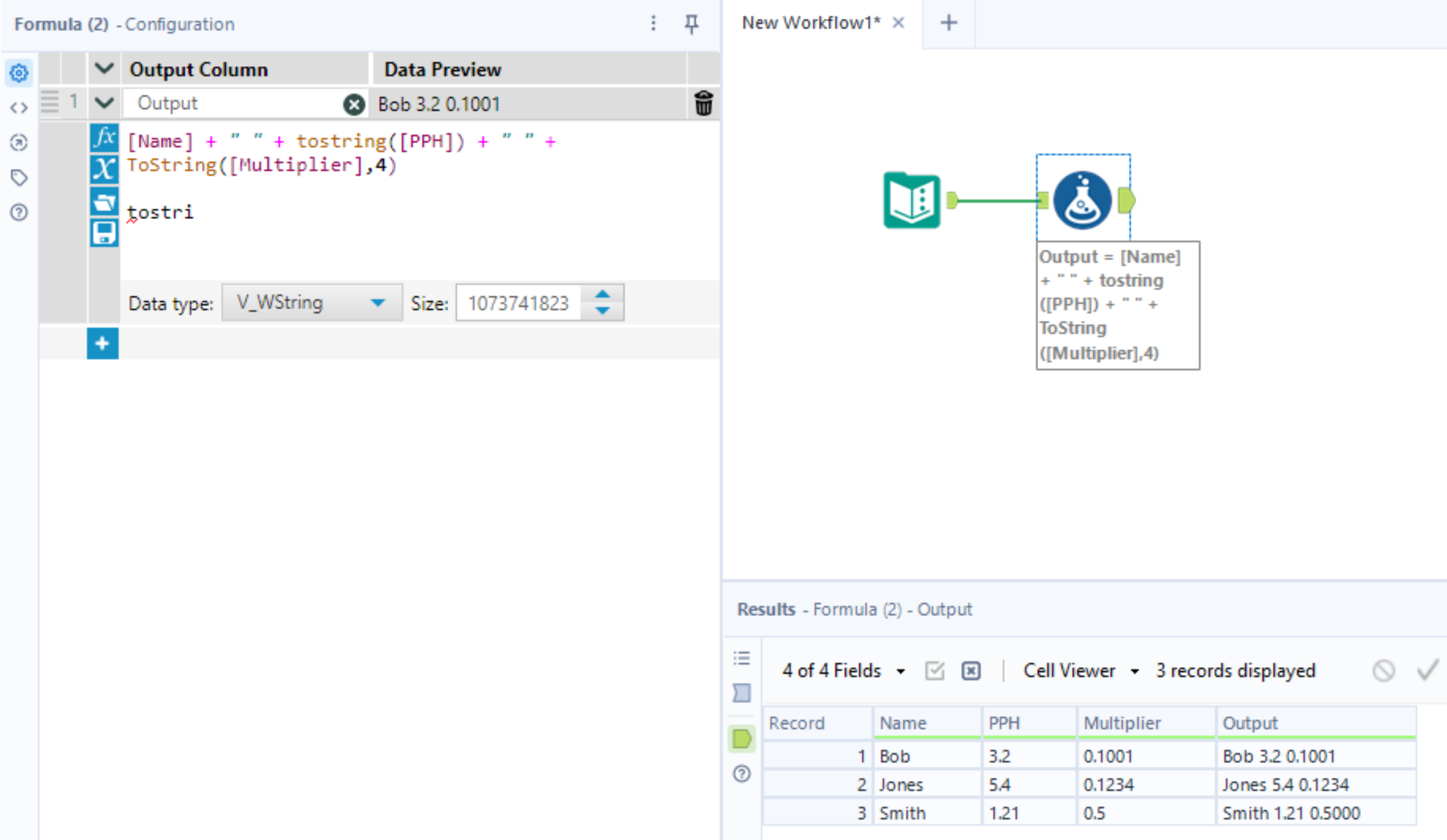
Task: Select the Input Data tool on canvas
Action: [x=911, y=200]
